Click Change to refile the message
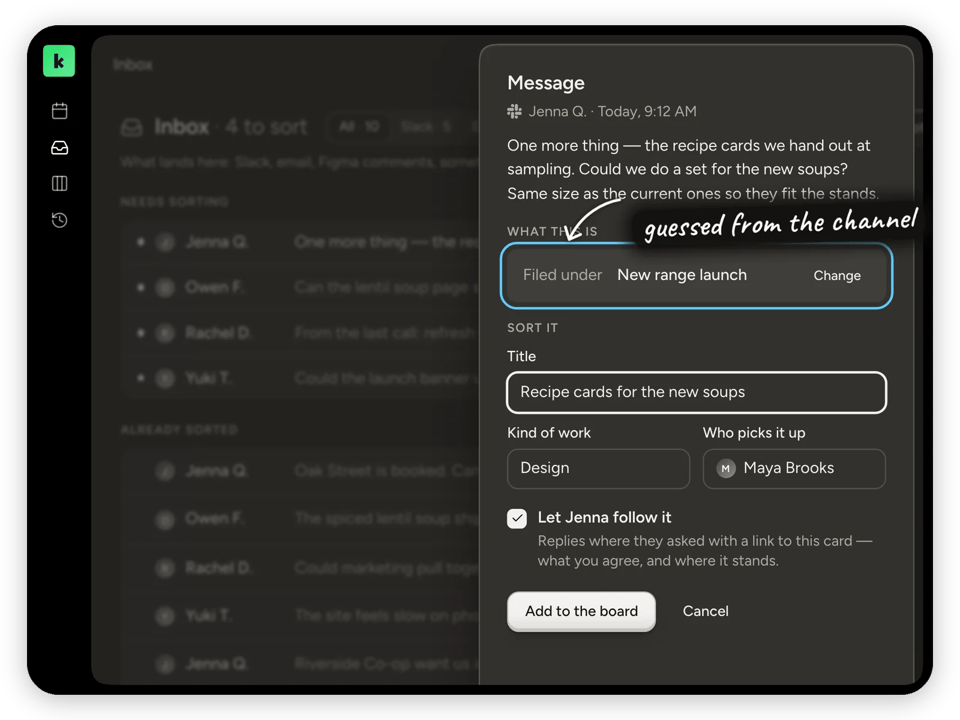This screenshot has width=960, height=720. pos(837,276)
